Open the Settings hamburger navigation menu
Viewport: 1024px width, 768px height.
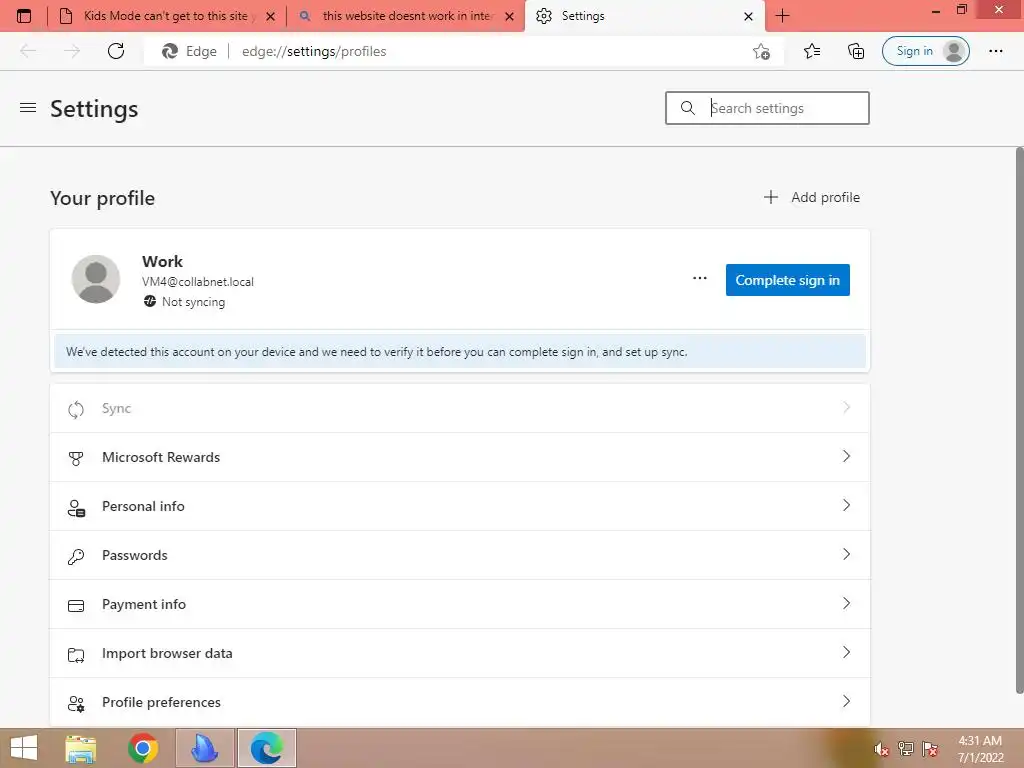pyautogui.click(x=28, y=108)
